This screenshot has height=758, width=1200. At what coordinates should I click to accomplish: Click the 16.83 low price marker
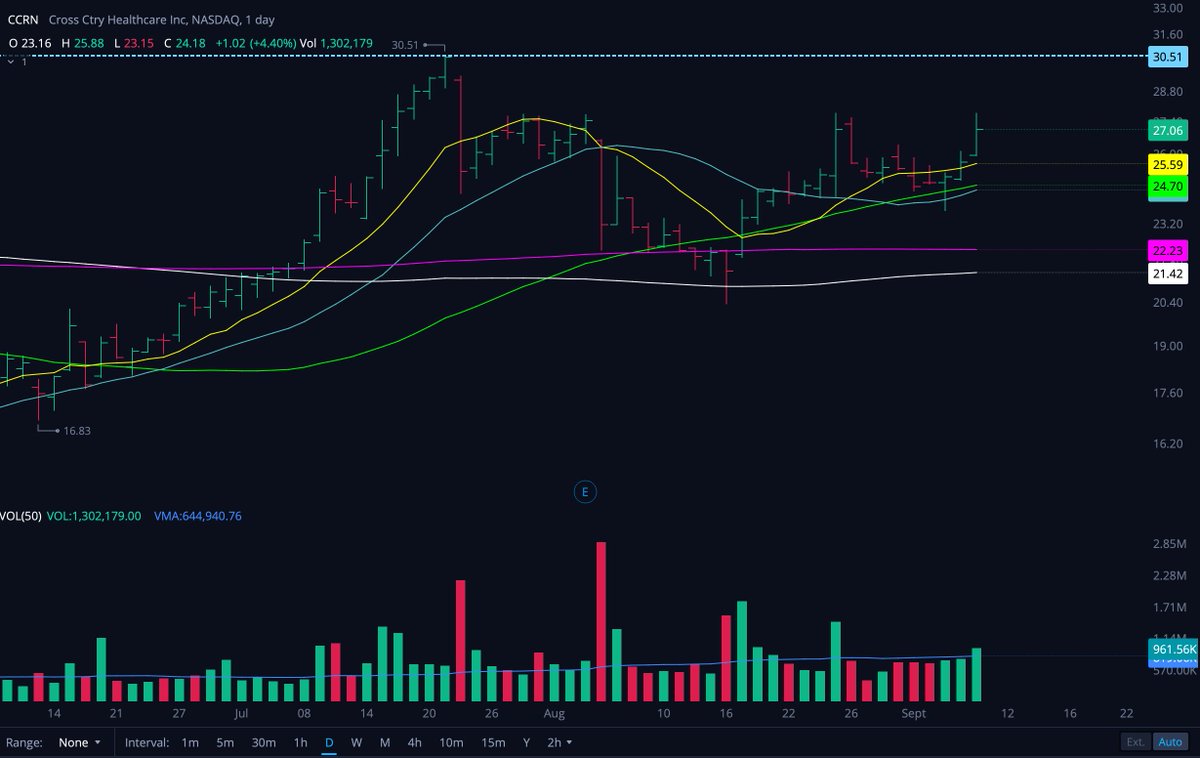tap(76, 430)
